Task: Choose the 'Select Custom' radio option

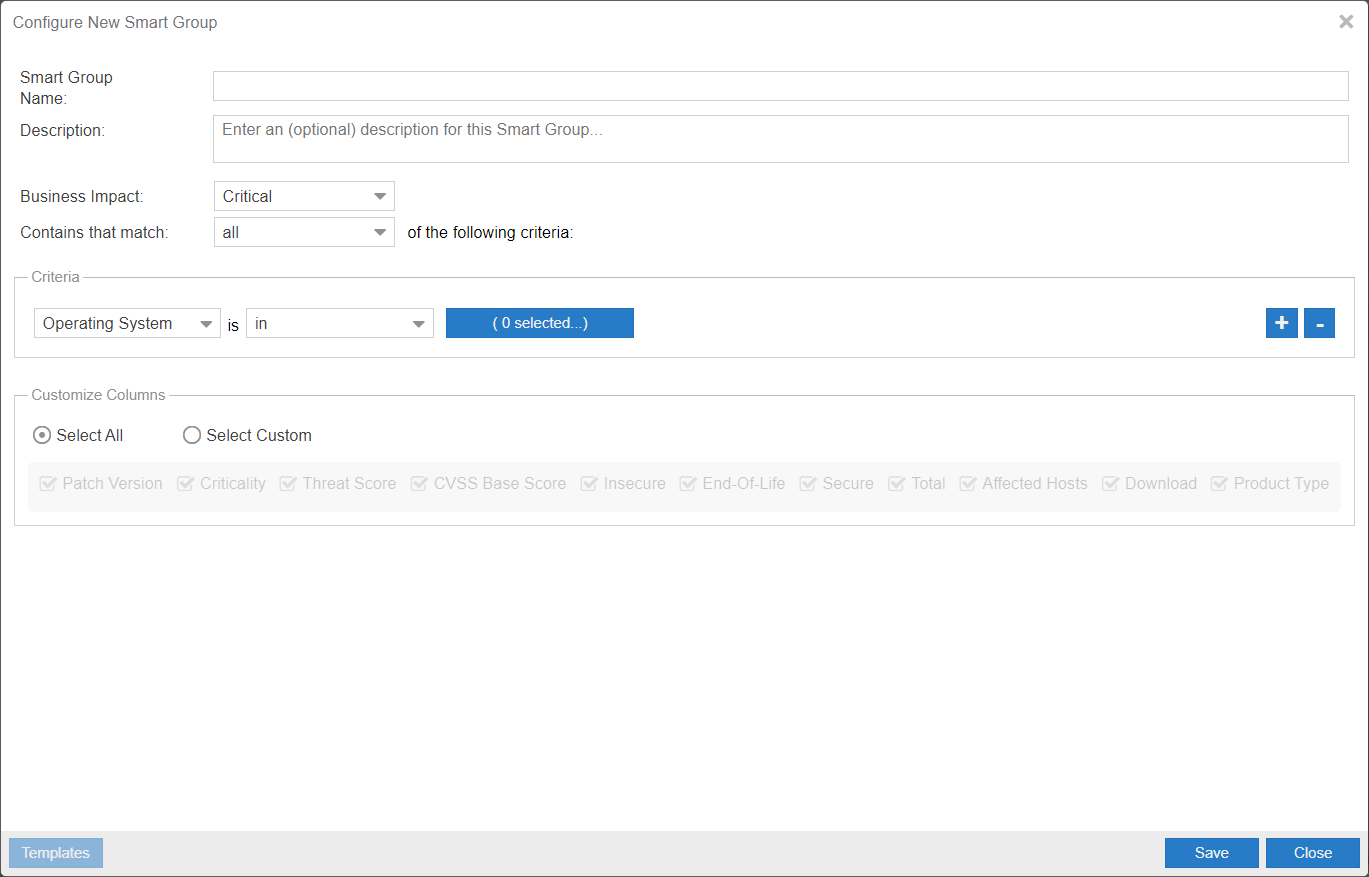Action: (x=192, y=435)
